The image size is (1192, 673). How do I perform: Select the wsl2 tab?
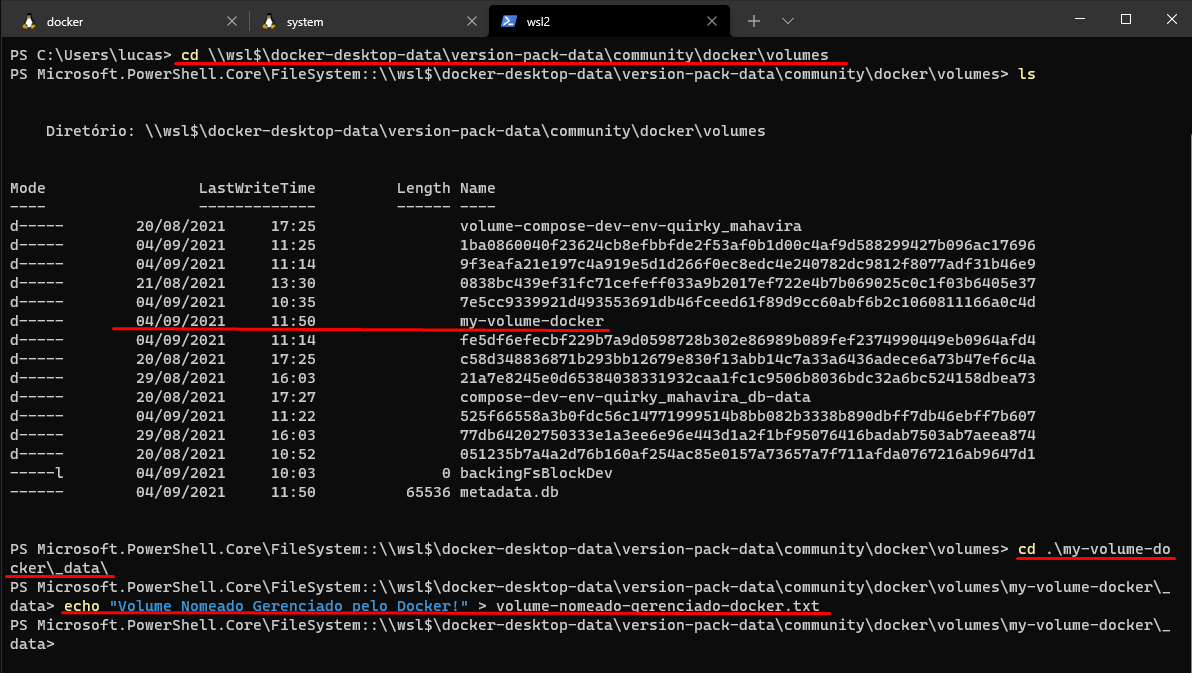[608, 21]
